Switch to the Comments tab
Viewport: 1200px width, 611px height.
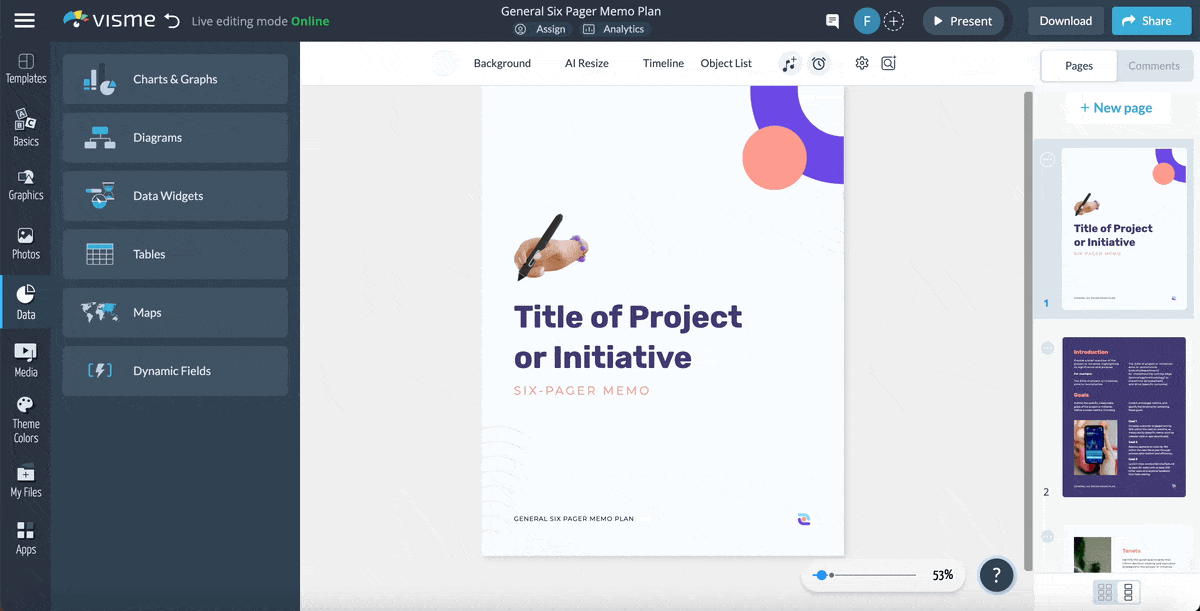[x=1154, y=65]
